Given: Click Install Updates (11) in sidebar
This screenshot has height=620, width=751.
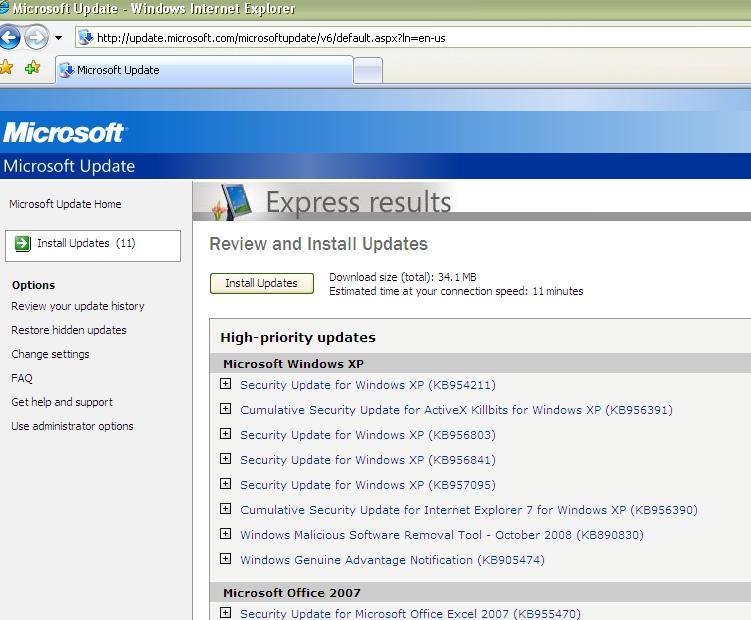Looking at the screenshot, I should (93, 246).
